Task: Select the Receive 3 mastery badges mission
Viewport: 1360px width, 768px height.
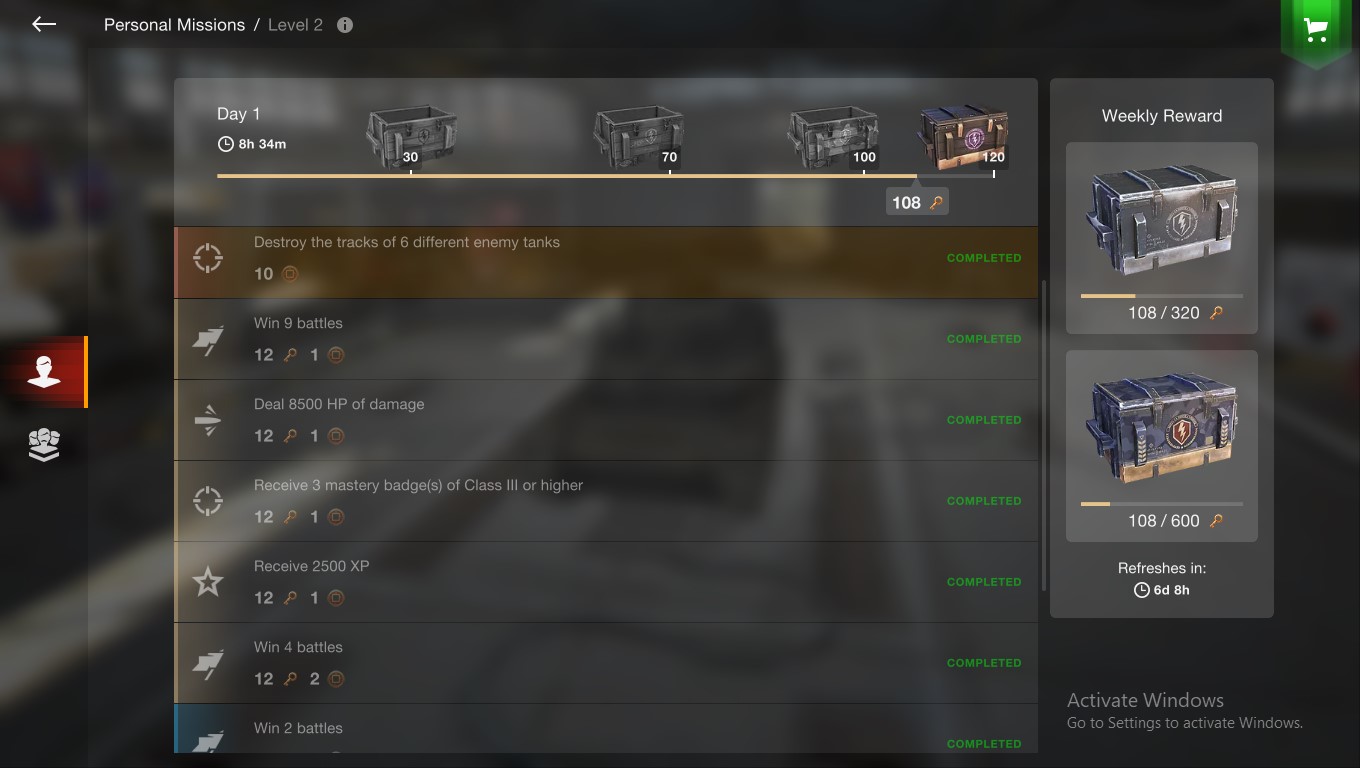Action: tap(606, 501)
